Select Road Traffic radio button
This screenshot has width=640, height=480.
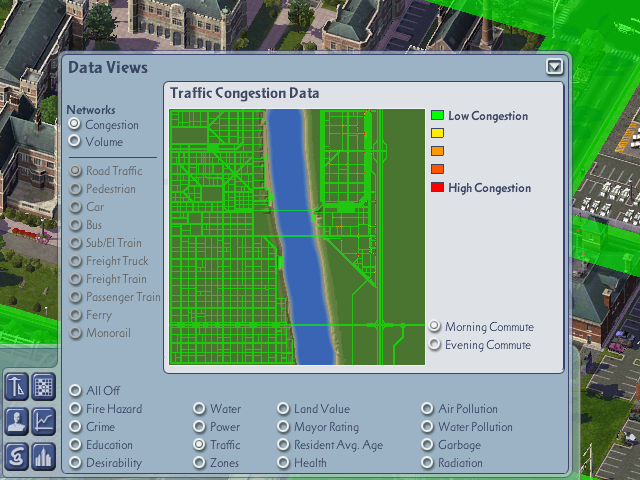75,171
